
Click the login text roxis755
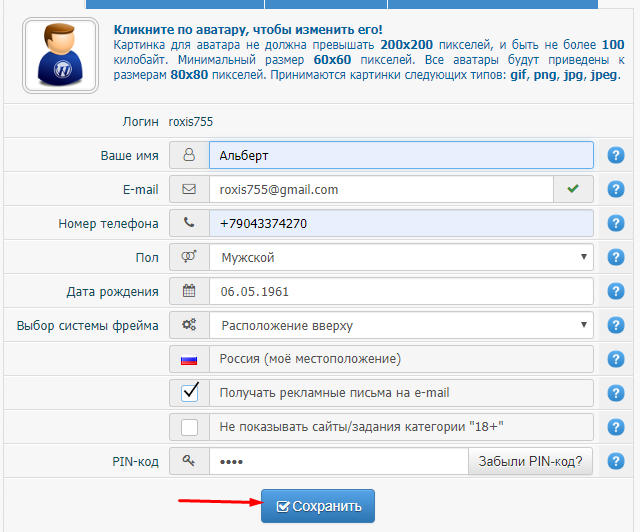(191, 122)
